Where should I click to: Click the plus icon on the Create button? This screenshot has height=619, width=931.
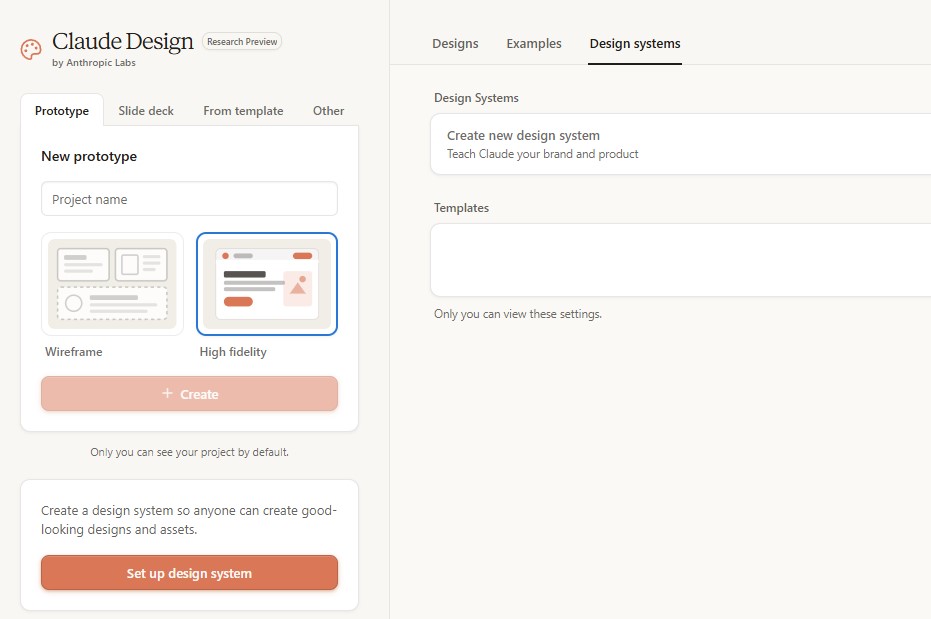coord(167,393)
